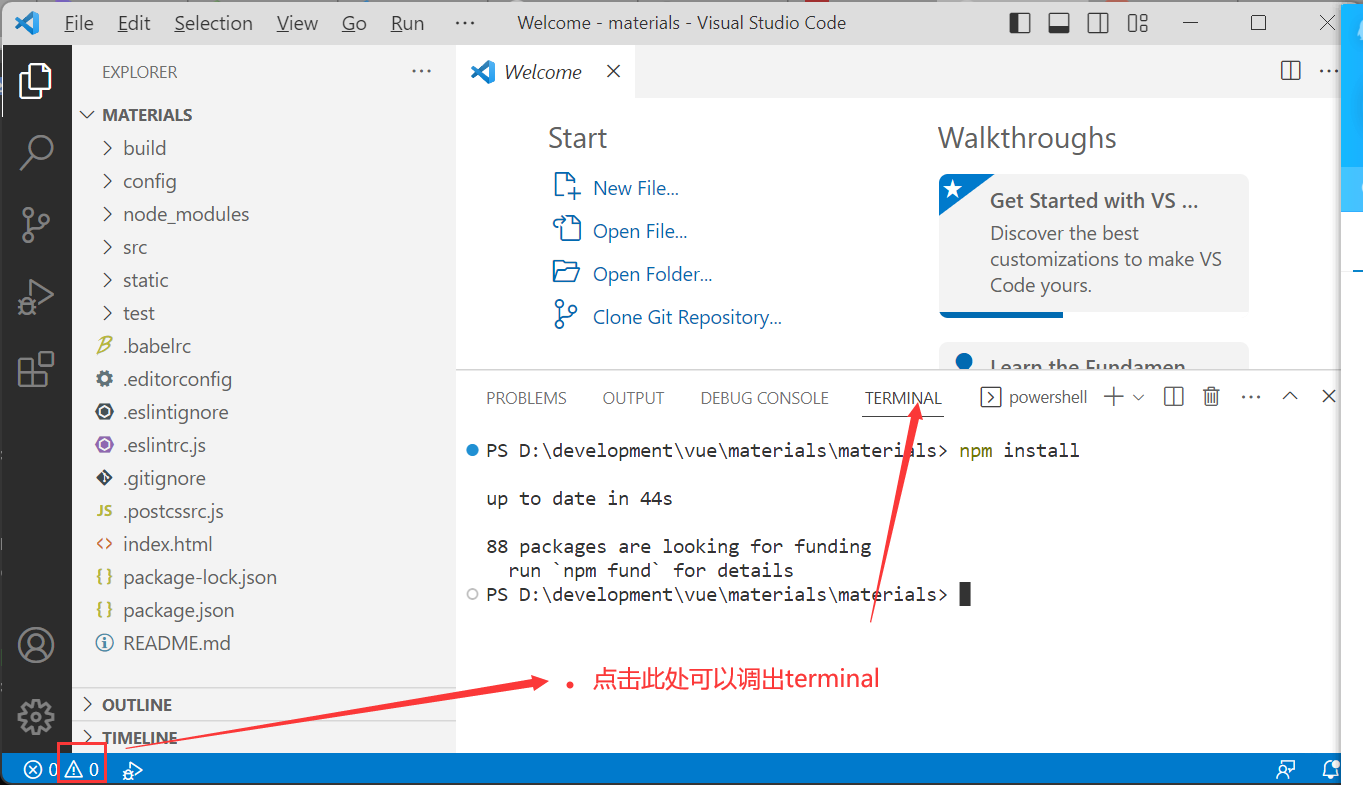This screenshot has height=785, width=1363.
Task: Show errors count in status bar
Action: tap(40, 769)
